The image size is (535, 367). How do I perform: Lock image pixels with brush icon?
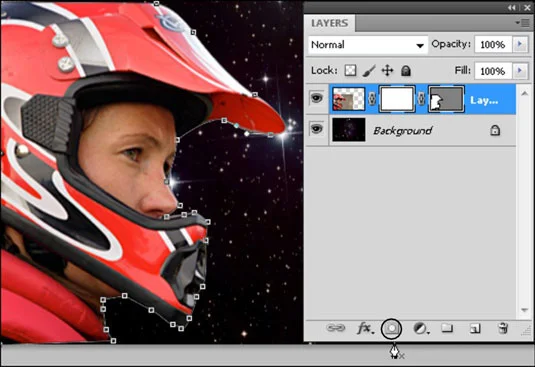pyautogui.click(x=369, y=71)
